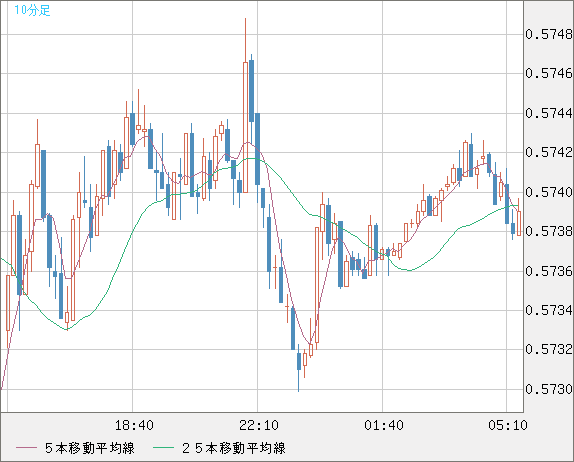The width and height of the screenshot is (574, 462).
Task: Click the 25本移動平均線 legend label
Action: click(234, 448)
